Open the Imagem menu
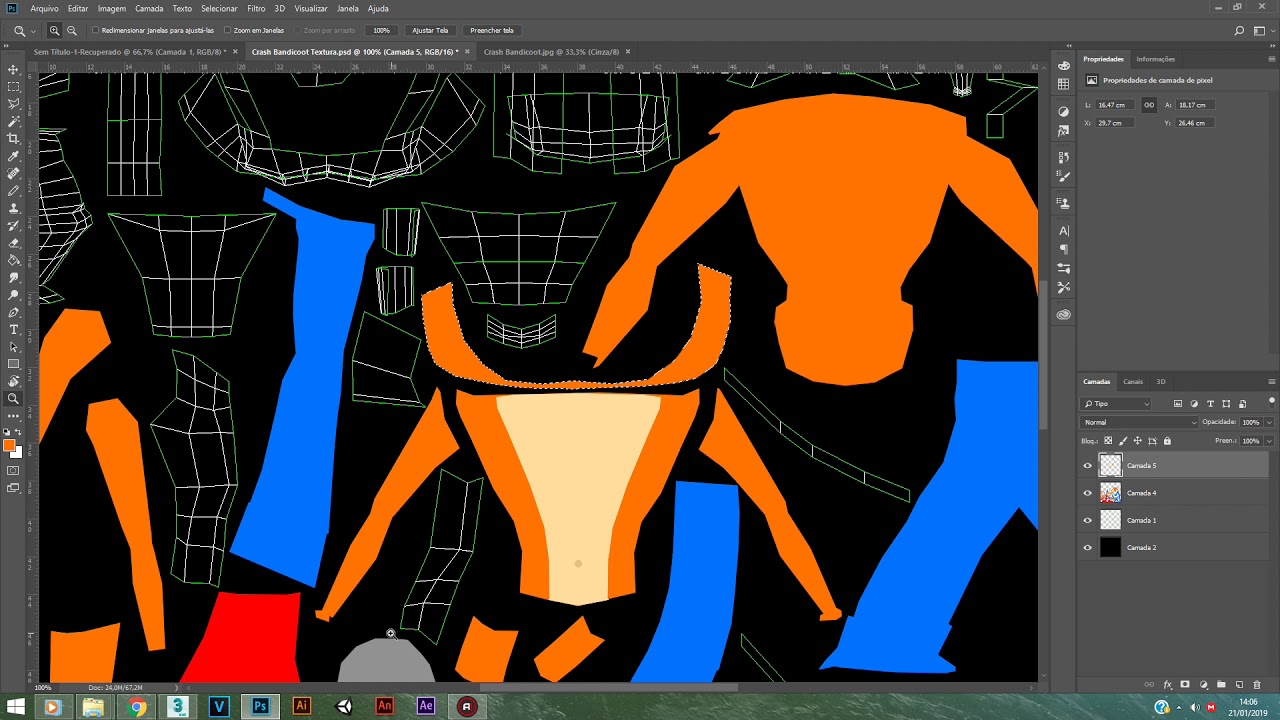 pyautogui.click(x=112, y=9)
